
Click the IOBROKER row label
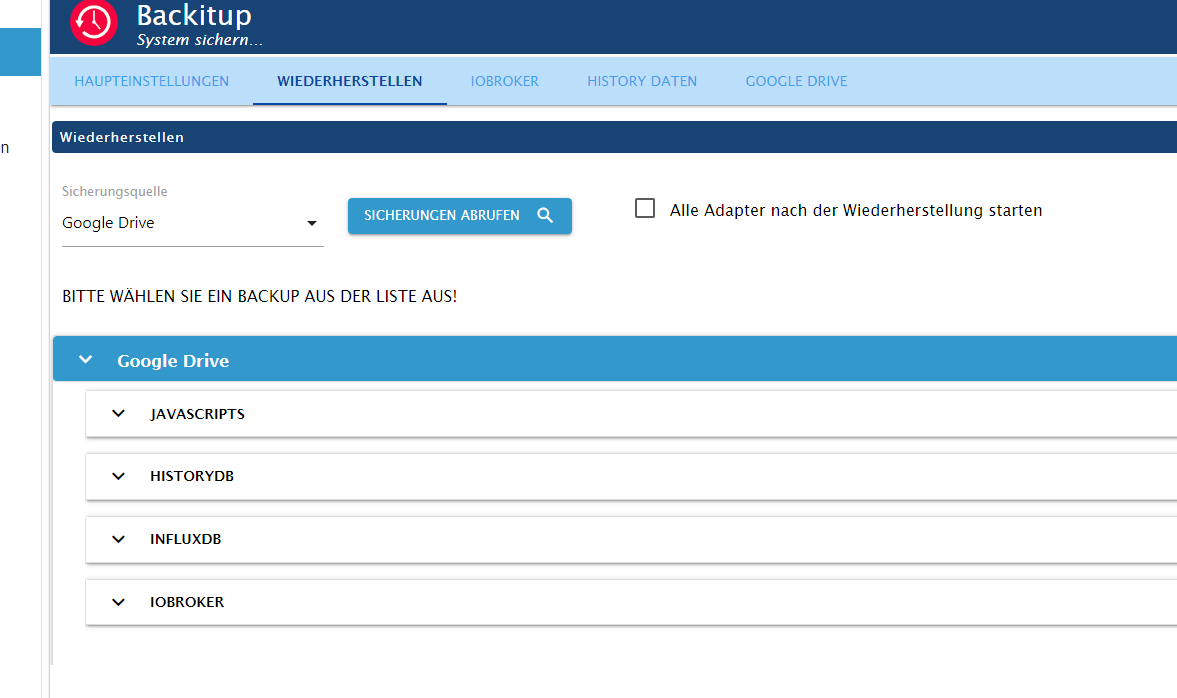(187, 603)
